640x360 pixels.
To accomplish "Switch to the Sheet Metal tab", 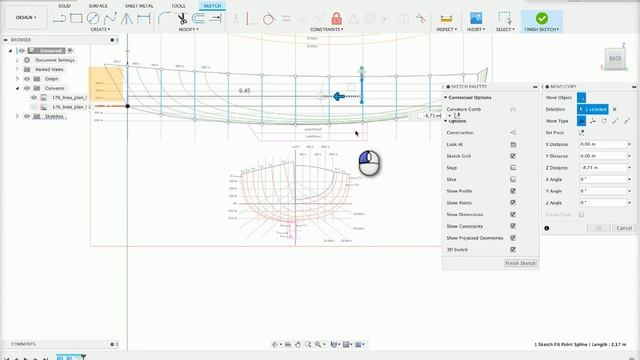I will tap(139, 6).
